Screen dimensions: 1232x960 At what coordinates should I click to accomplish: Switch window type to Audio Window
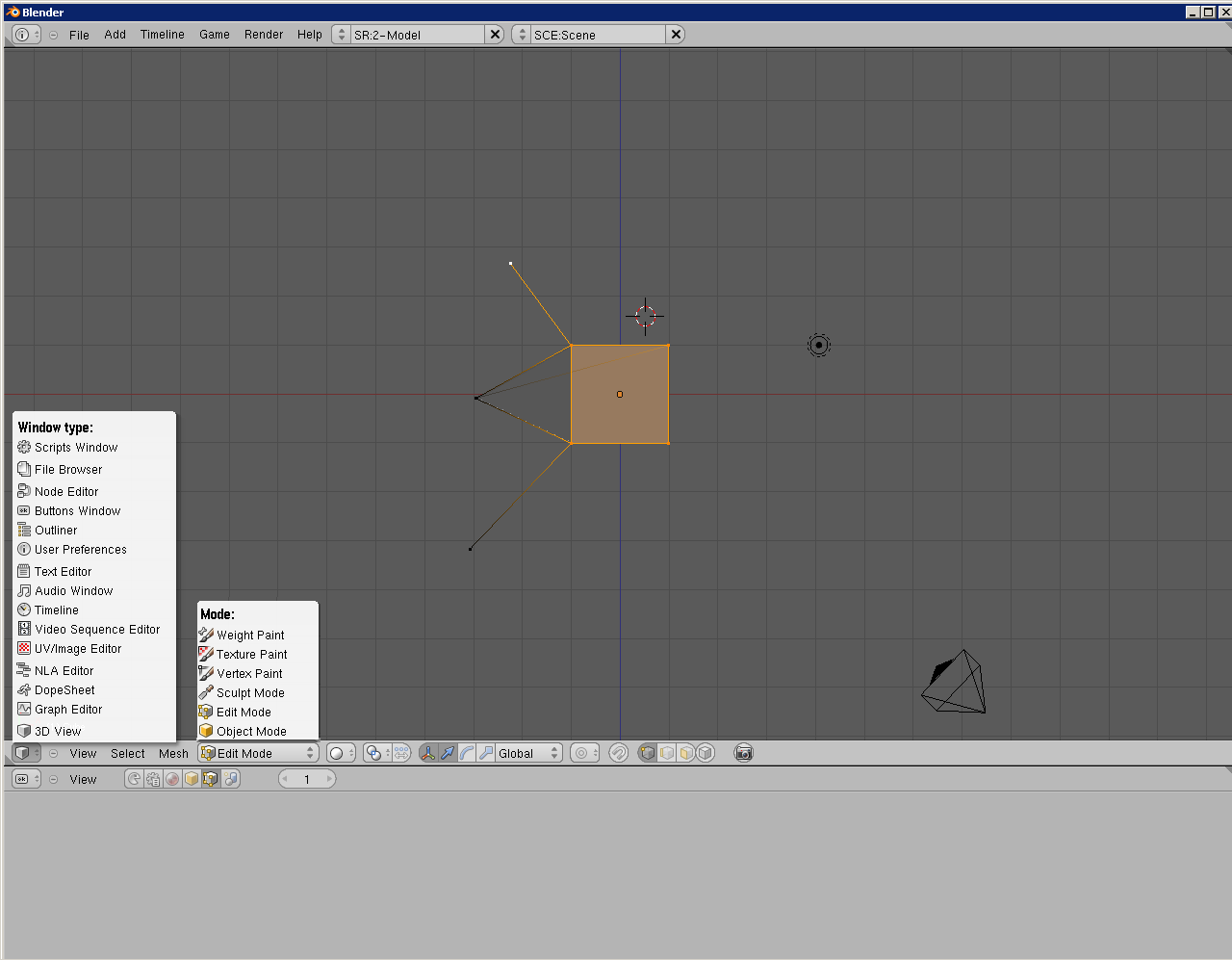click(x=94, y=591)
